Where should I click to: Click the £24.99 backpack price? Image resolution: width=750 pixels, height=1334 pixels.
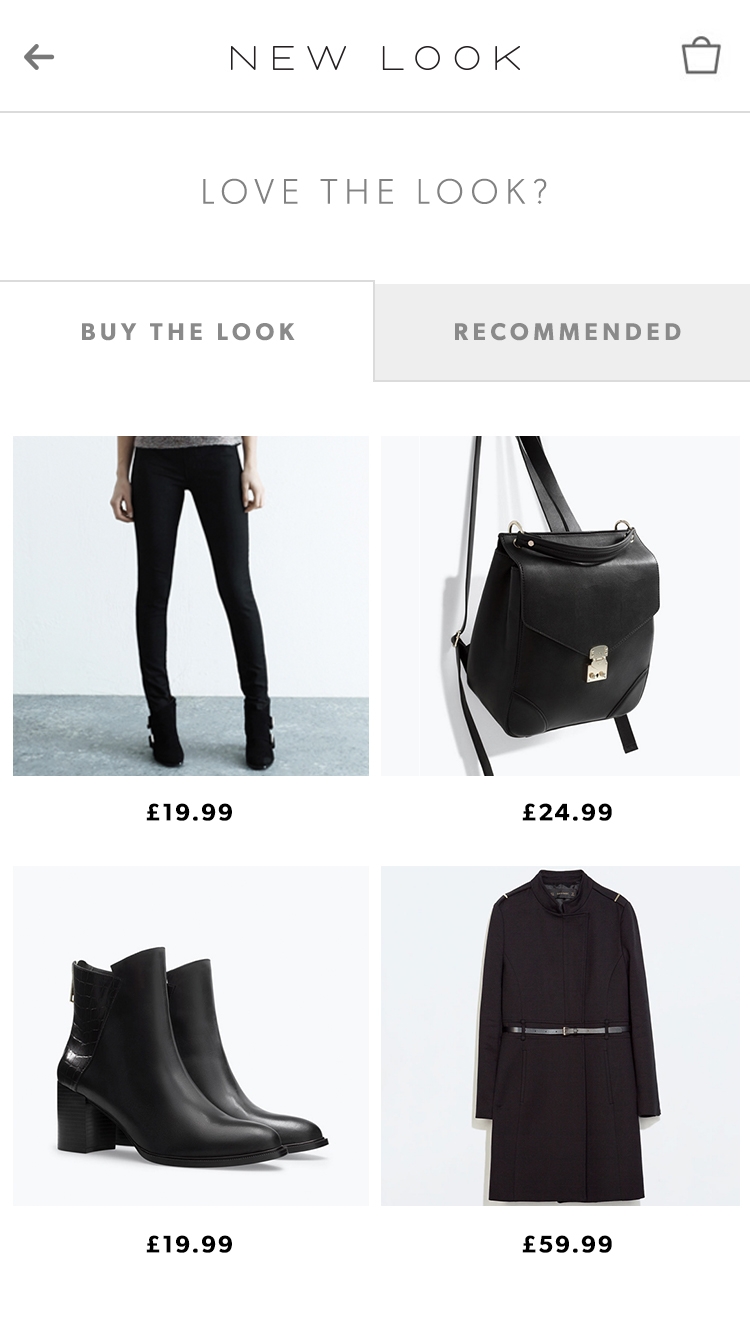click(568, 813)
